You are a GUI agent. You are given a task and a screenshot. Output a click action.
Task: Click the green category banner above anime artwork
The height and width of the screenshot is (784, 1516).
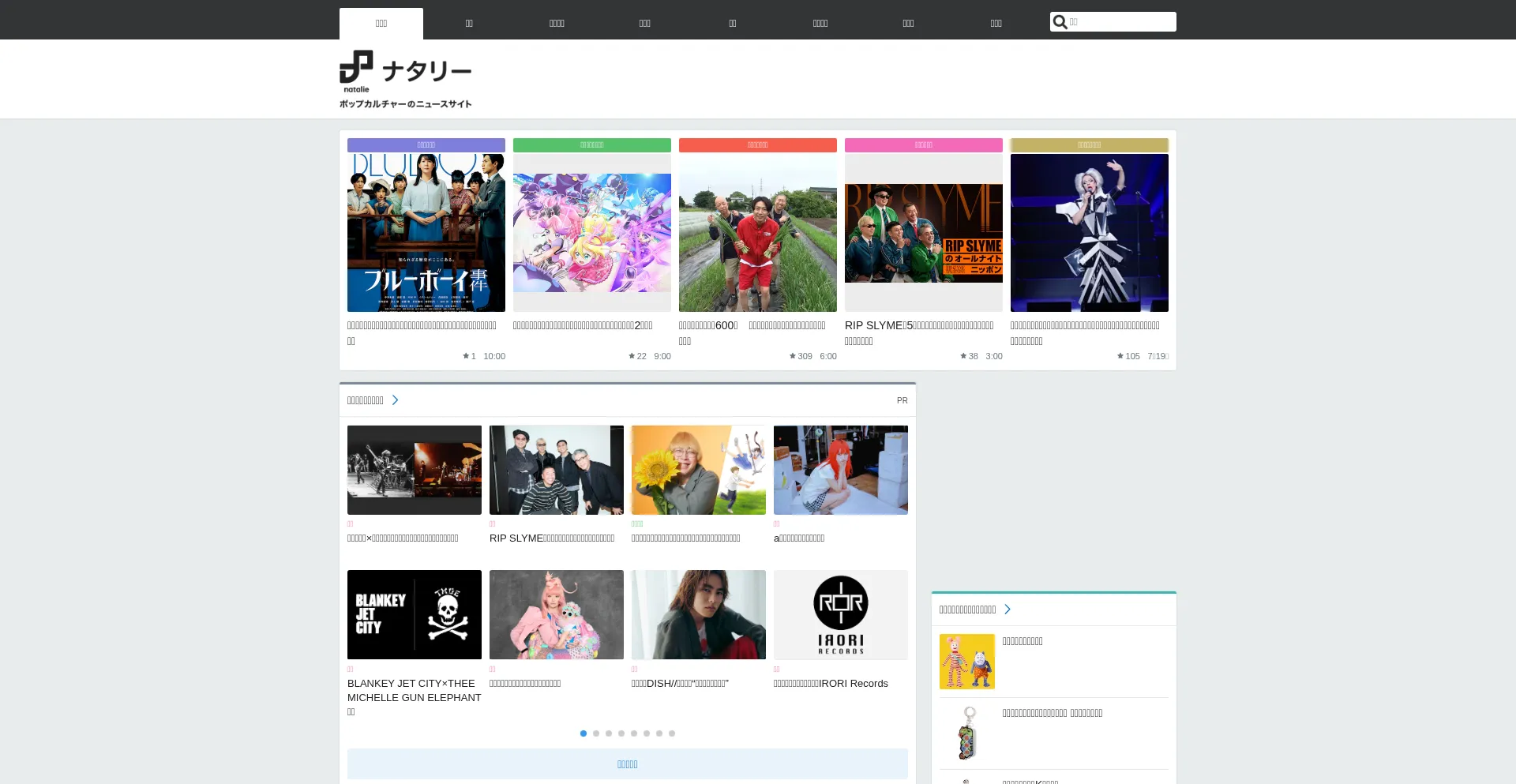591,145
